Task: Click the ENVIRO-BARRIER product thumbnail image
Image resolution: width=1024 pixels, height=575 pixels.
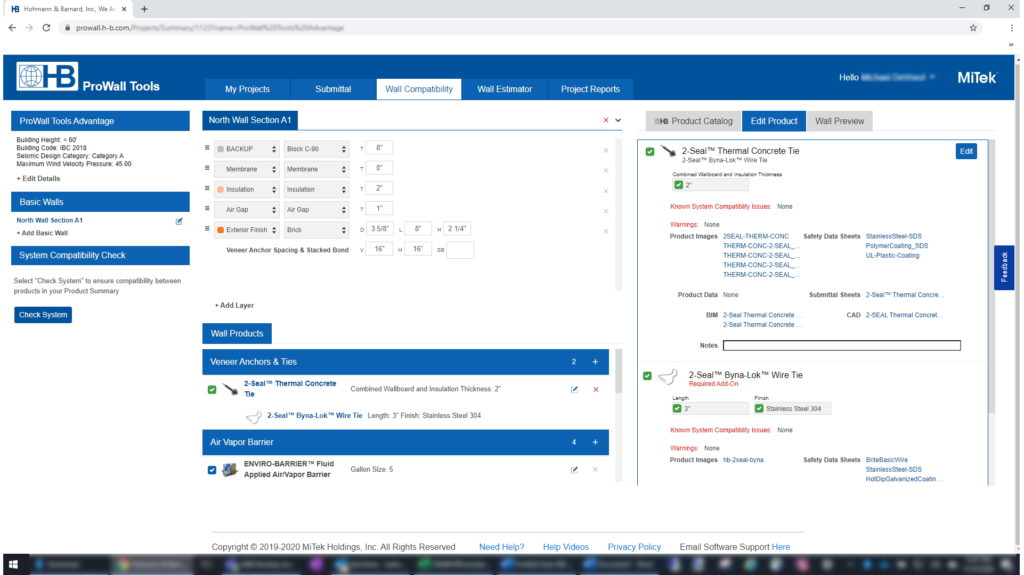Action: point(230,470)
